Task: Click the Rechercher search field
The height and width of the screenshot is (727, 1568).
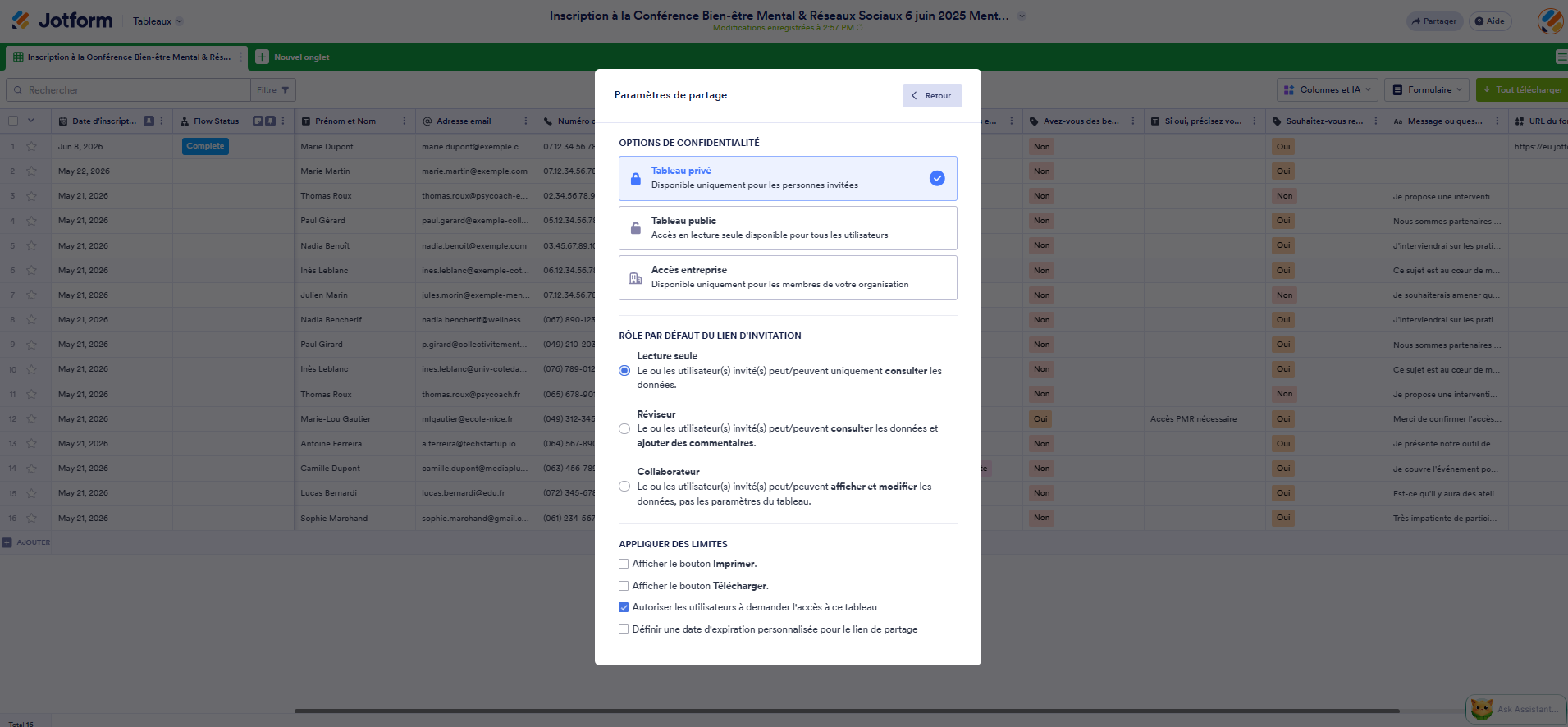Action: pyautogui.click(x=128, y=90)
